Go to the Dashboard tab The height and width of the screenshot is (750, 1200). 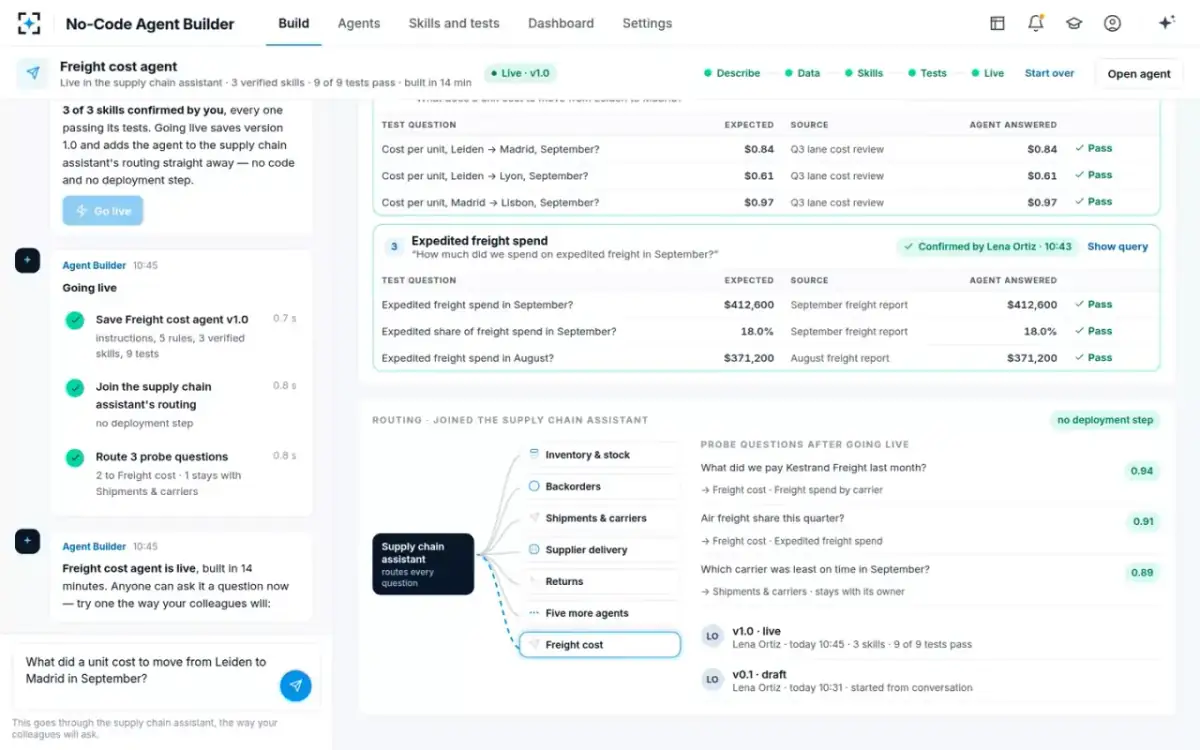561,23
